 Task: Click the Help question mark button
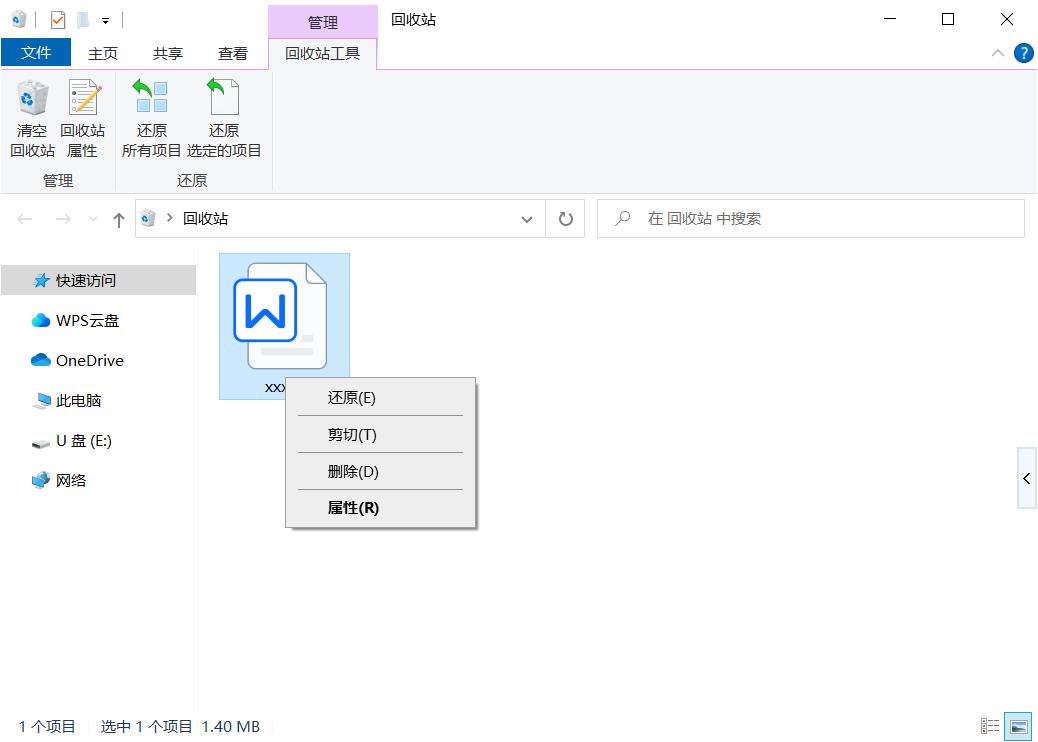pyautogui.click(x=1023, y=53)
